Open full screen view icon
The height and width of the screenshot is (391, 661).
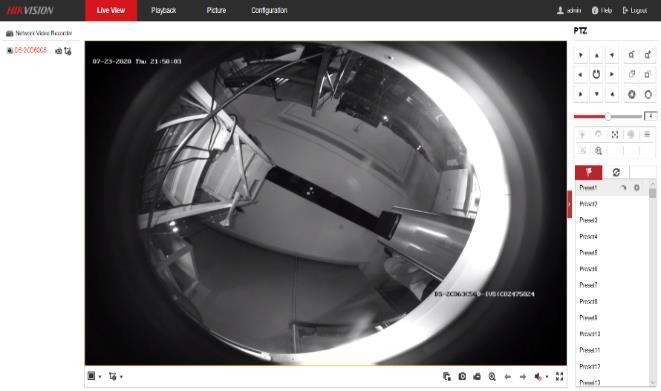point(559,376)
